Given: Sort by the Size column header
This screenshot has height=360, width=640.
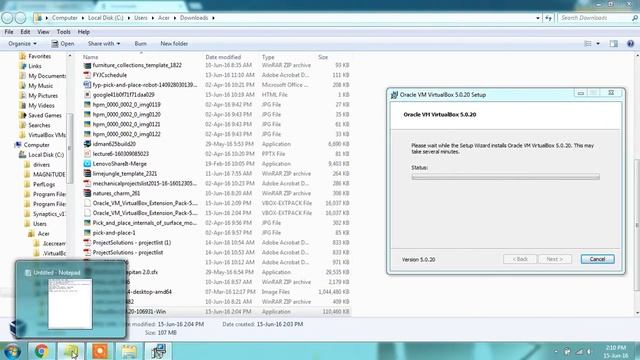Looking at the screenshot, I should pyautogui.click(x=323, y=57).
